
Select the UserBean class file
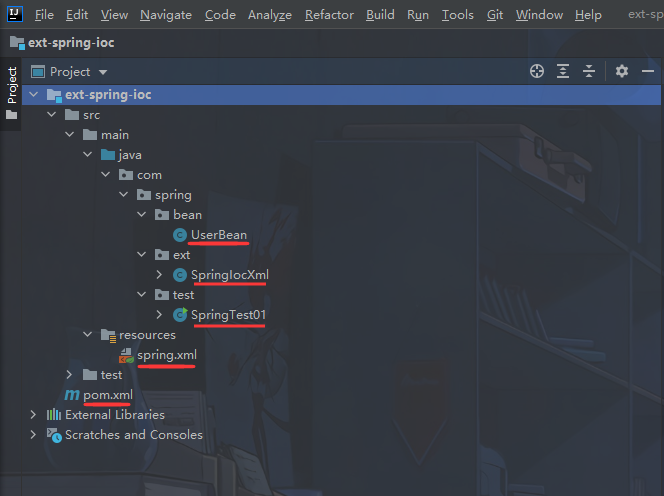[219, 235]
